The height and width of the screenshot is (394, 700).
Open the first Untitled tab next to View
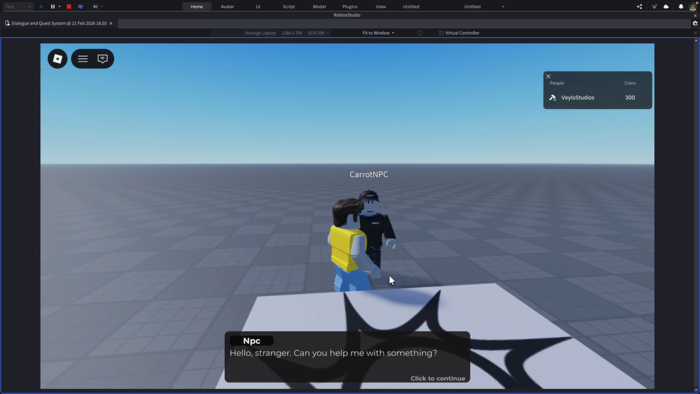coord(411,7)
